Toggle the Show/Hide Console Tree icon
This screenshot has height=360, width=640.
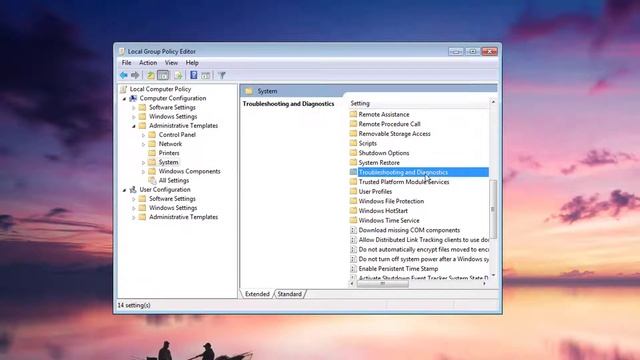(163, 75)
